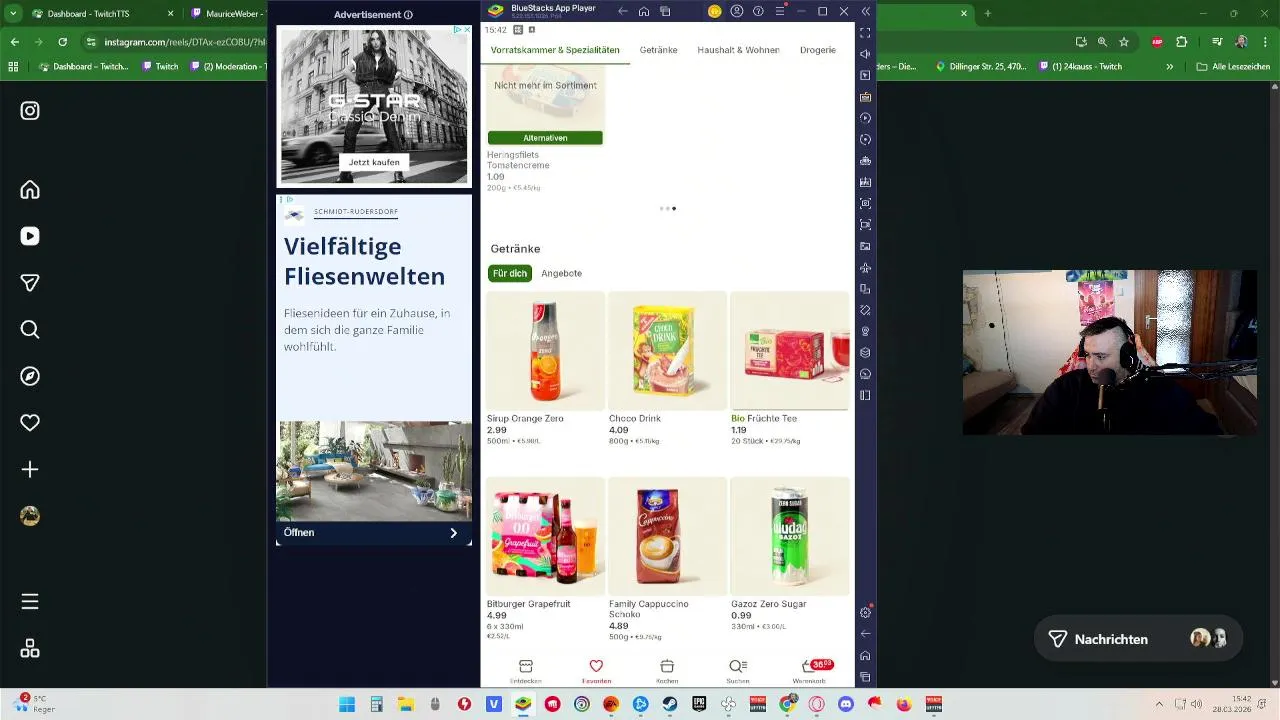
Task: Click Öffnen arrow on Fliesenwelten ad
Action: pos(453,533)
